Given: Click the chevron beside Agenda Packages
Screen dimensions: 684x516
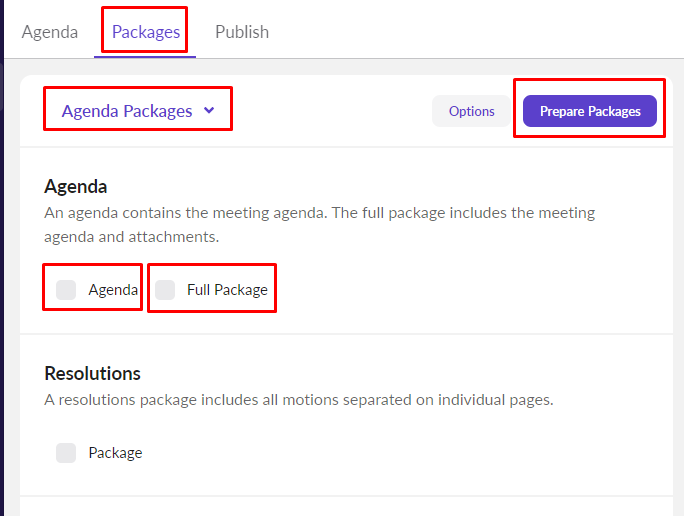Looking at the screenshot, I should coord(209,111).
